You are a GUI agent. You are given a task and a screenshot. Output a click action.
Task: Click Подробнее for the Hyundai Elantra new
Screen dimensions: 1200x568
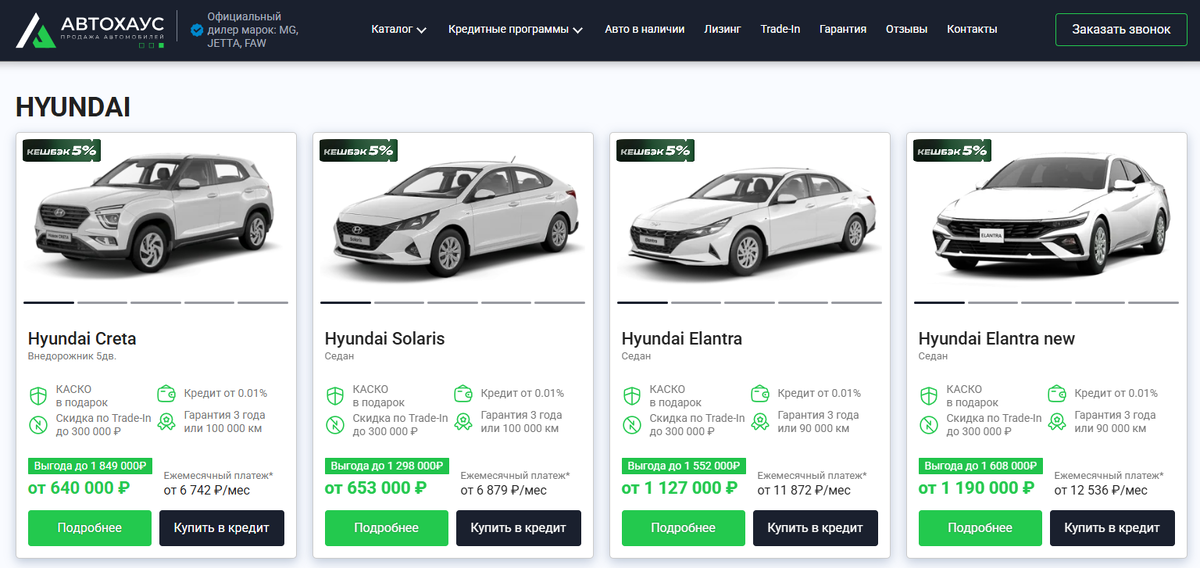coord(981,528)
